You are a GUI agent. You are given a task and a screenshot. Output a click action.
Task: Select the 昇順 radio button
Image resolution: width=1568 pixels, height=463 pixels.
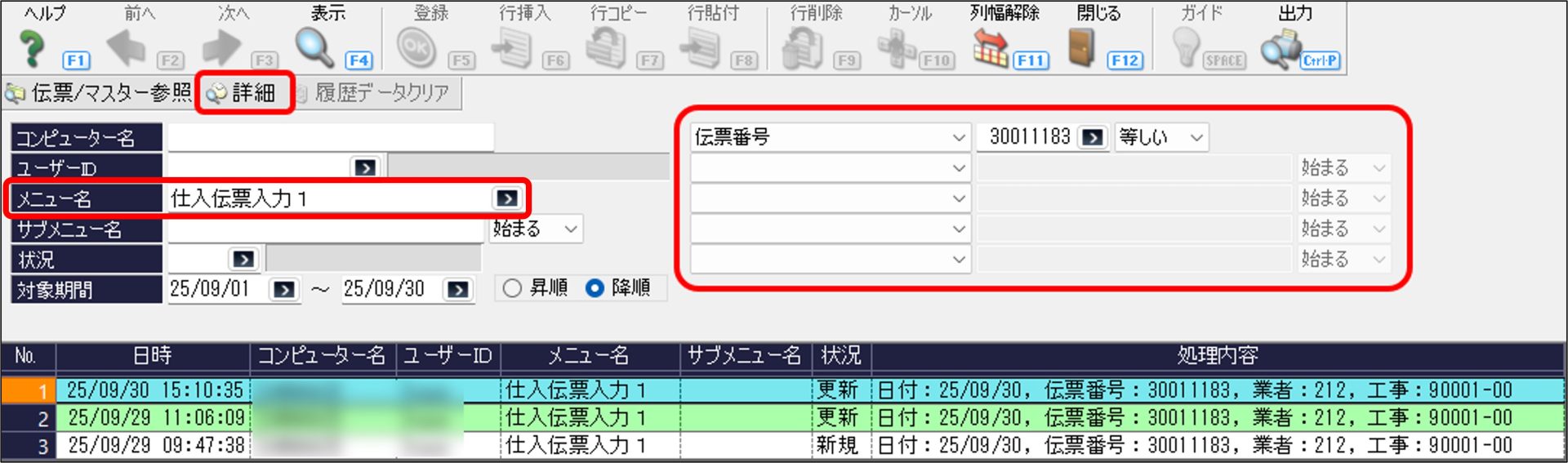pos(512,288)
